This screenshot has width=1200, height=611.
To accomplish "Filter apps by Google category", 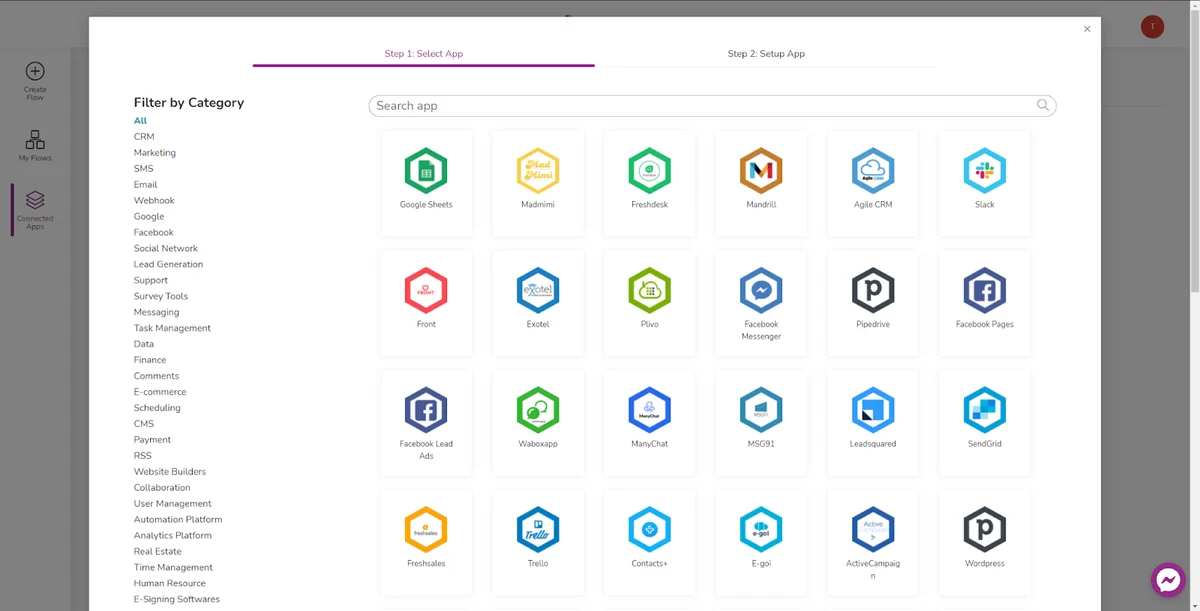I will click(149, 217).
